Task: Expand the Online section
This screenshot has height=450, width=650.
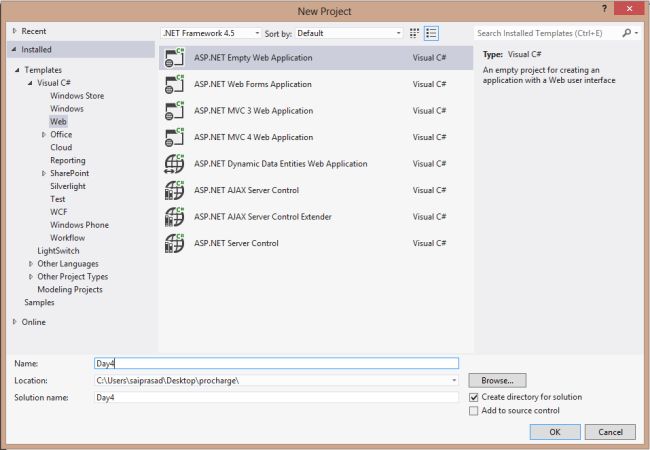Action: [x=15, y=322]
